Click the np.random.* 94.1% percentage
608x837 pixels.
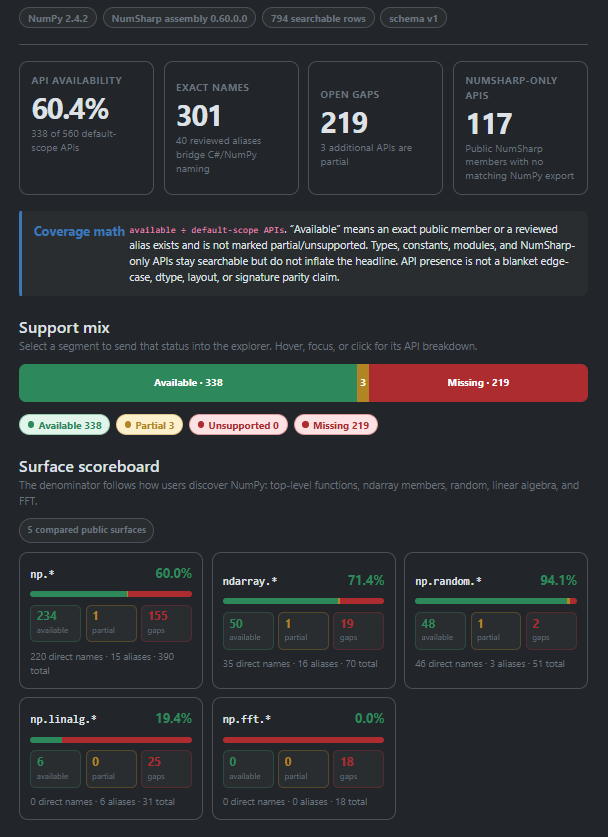coord(558,580)
